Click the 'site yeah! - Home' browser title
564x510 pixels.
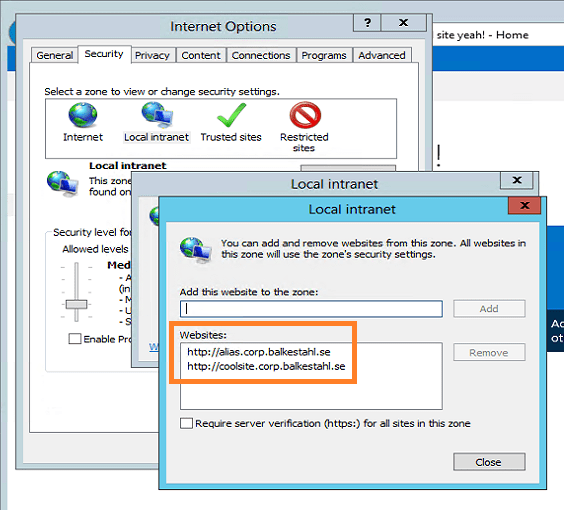pyautogui.click(x=482, y=35)
